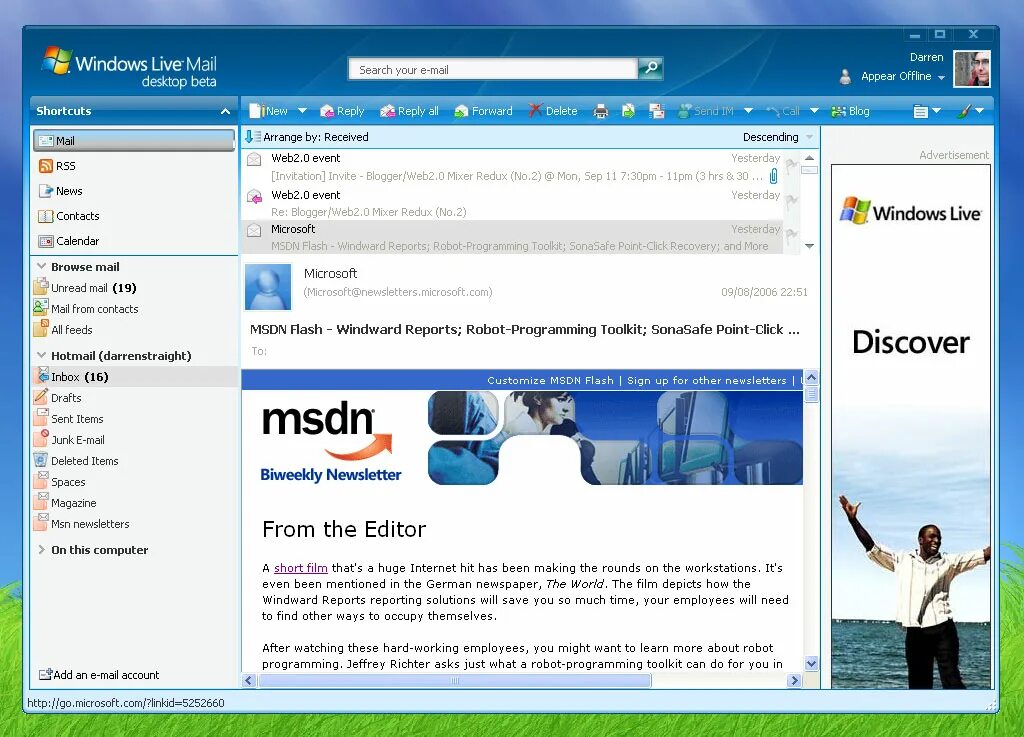
Task: Open the Junk E-mail folder
Action: (69, 440)
